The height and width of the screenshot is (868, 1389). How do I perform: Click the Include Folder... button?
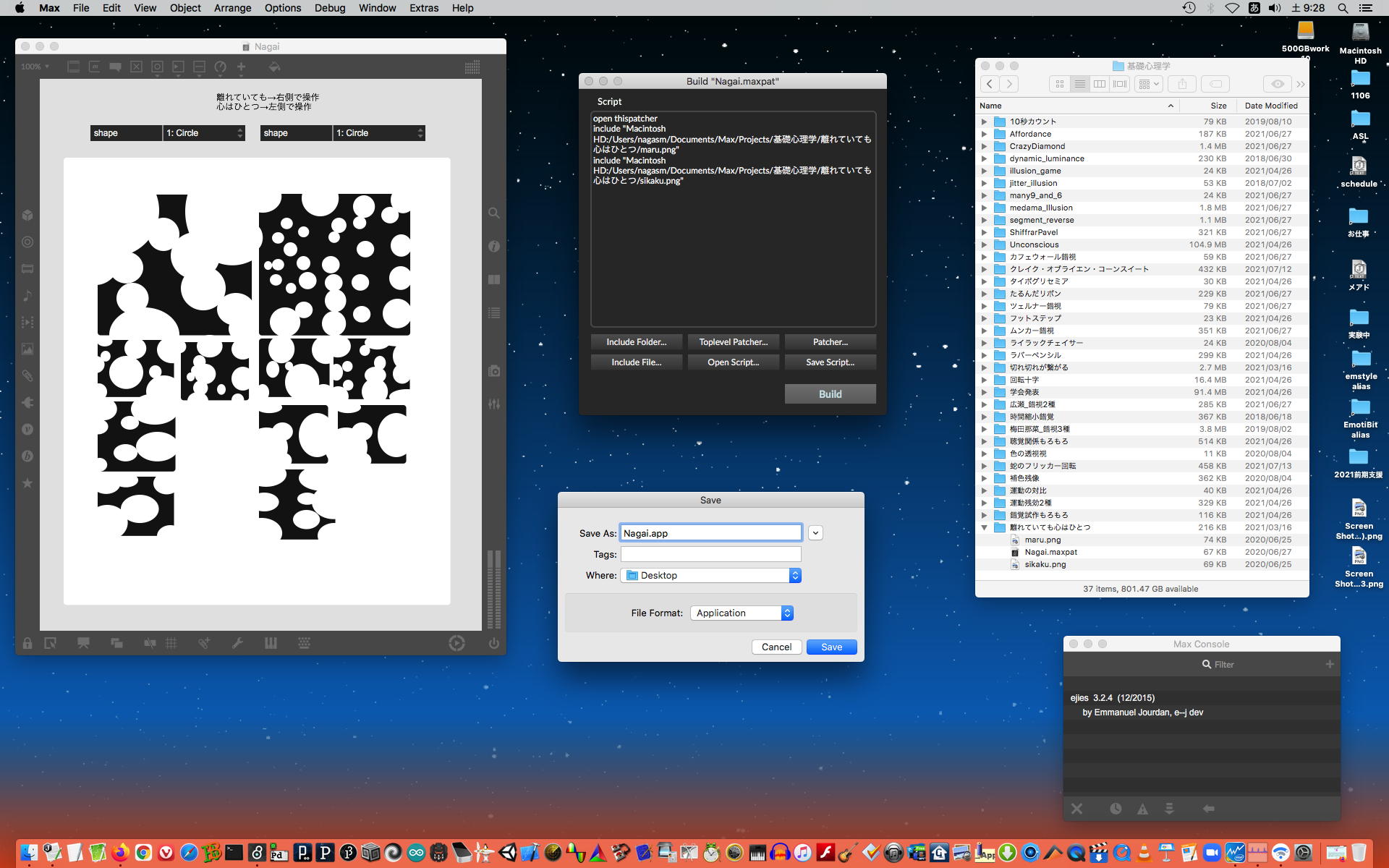[636, 342]
